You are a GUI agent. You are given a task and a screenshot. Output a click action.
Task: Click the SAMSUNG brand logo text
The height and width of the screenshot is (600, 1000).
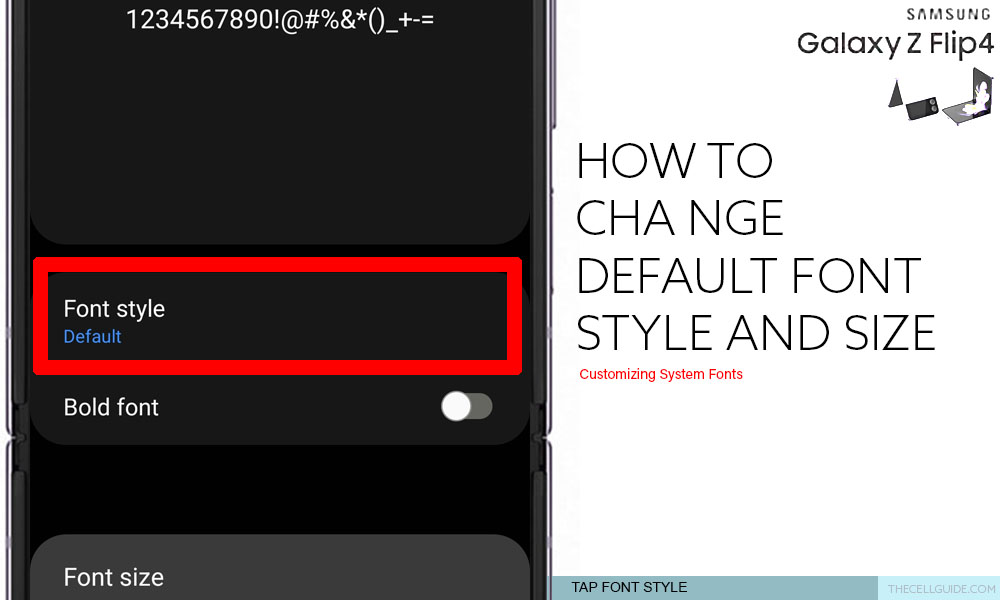pos(948,14)
